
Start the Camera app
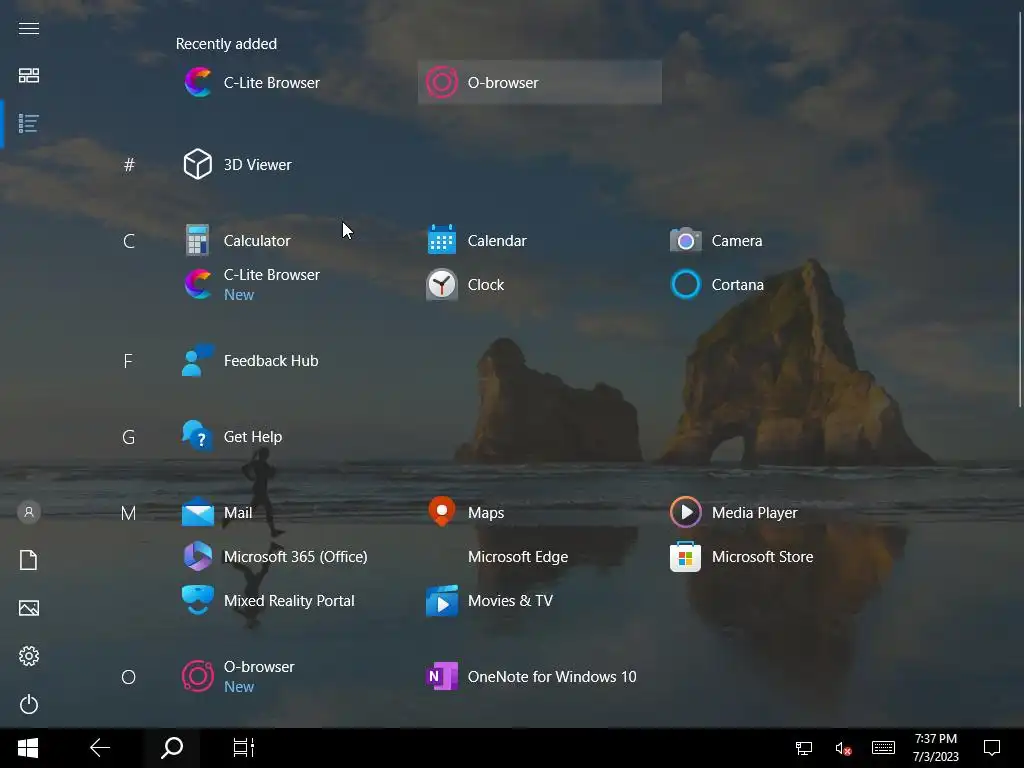(x=783, y=240)
